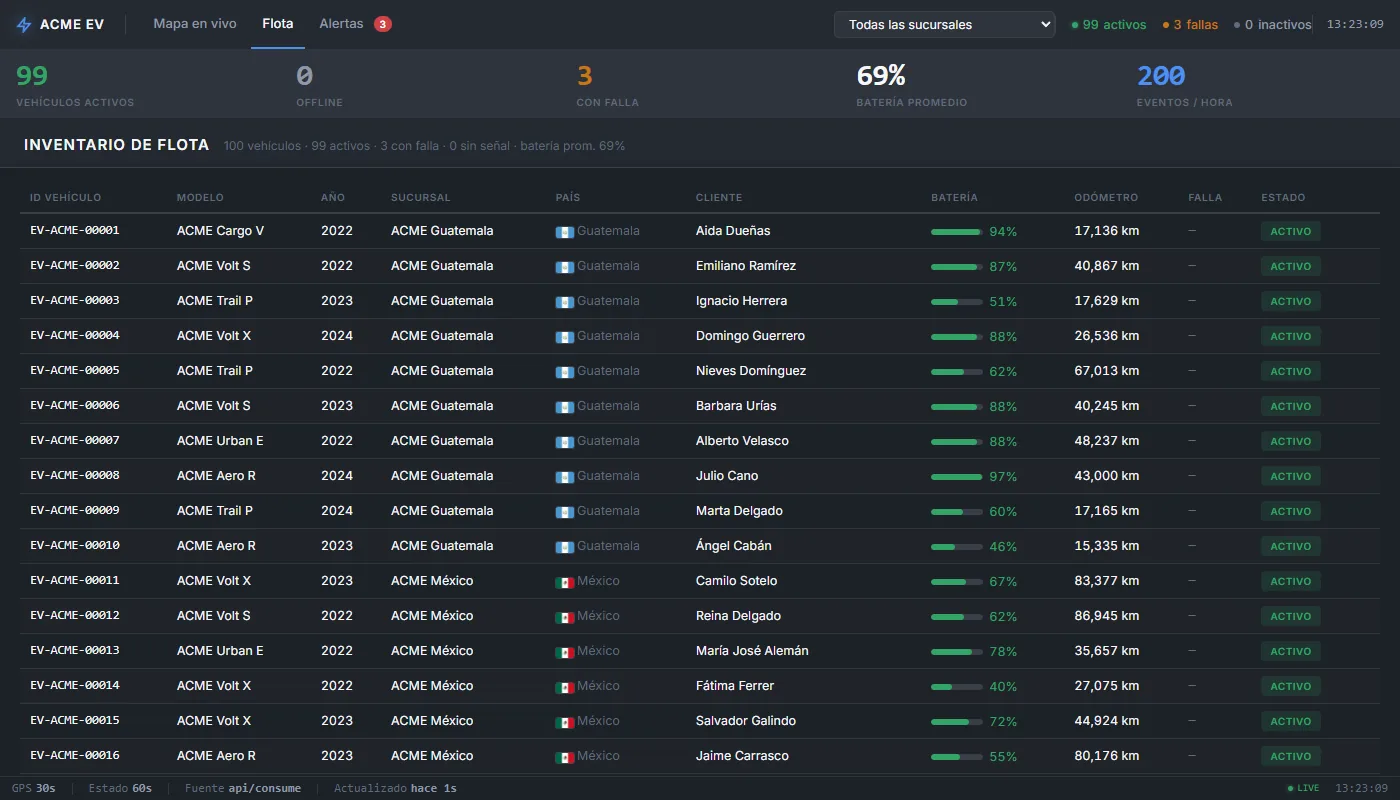Click the 40% battery bar for Fátima Ferrer

(957, 687)
